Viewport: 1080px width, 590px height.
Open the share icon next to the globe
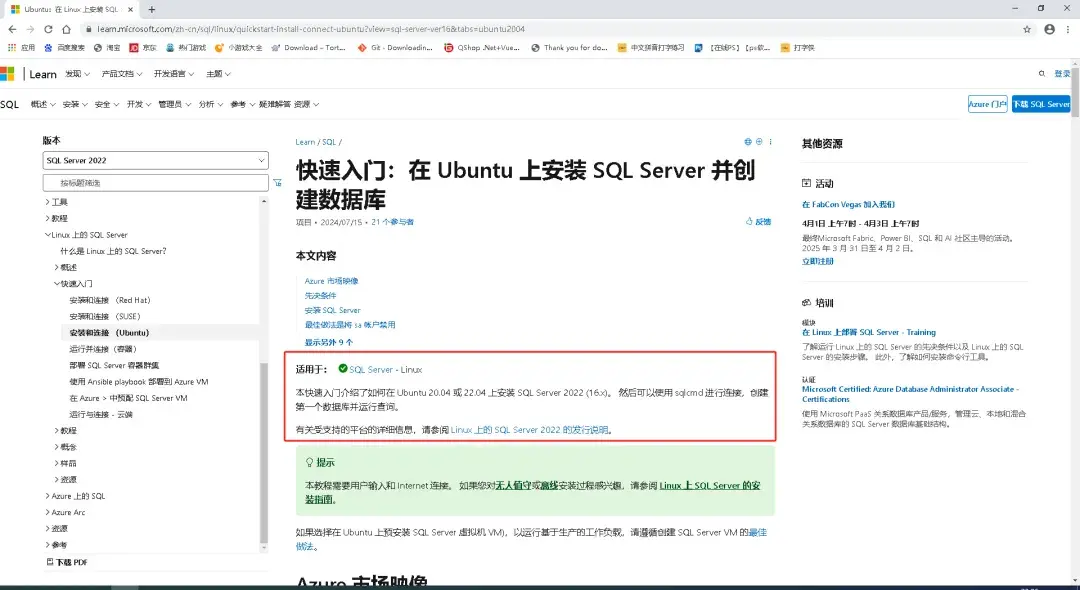point(759,142)
